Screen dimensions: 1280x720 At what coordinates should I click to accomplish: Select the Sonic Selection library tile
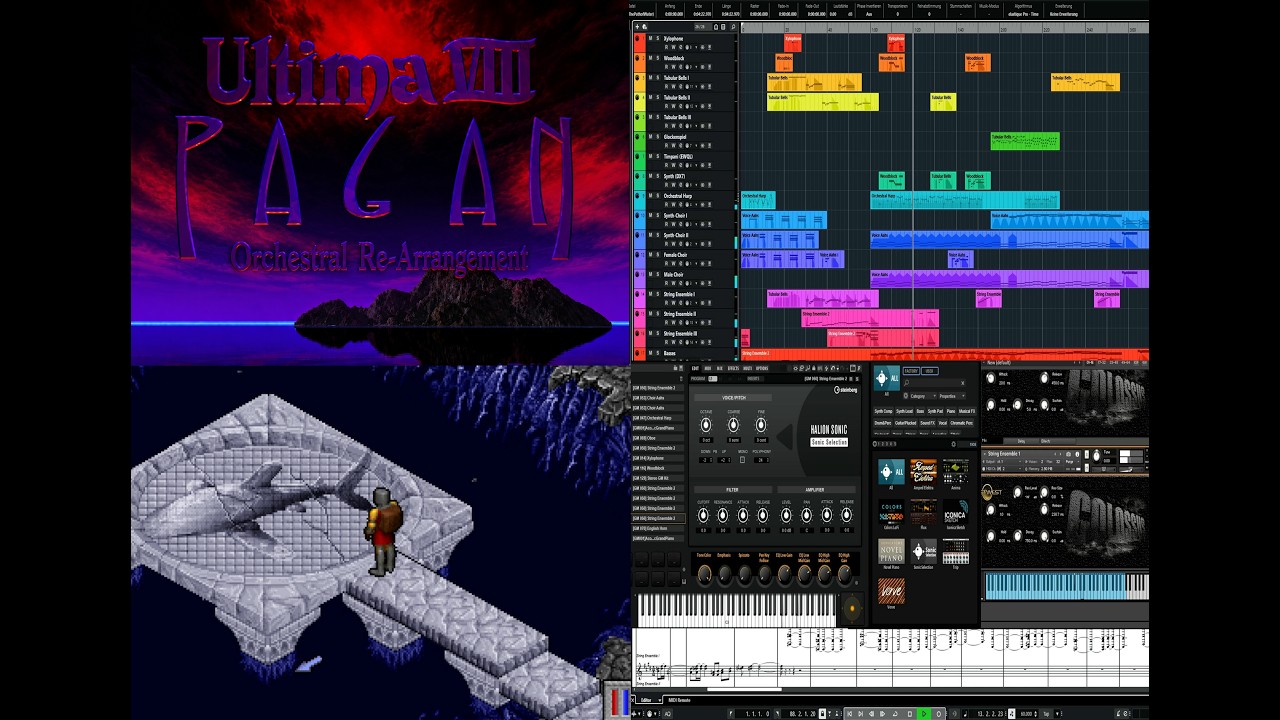923,553
